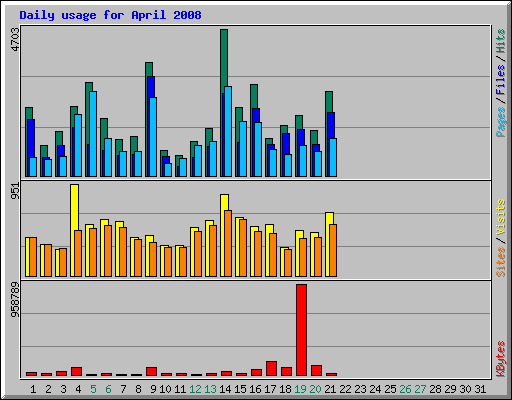Click day 29 label on the x-axis
This screenshot has width=512, height=400.
450,389
